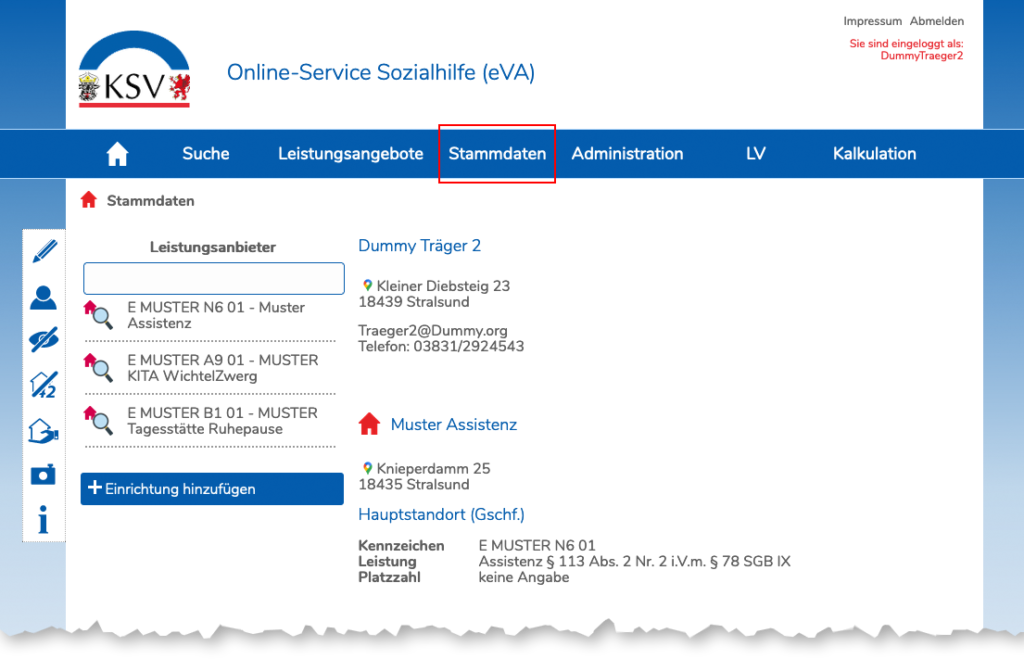The width and height of the screenshot is (1024, 659).
Task: Open the Suche menu item
Action: [206, 154]
